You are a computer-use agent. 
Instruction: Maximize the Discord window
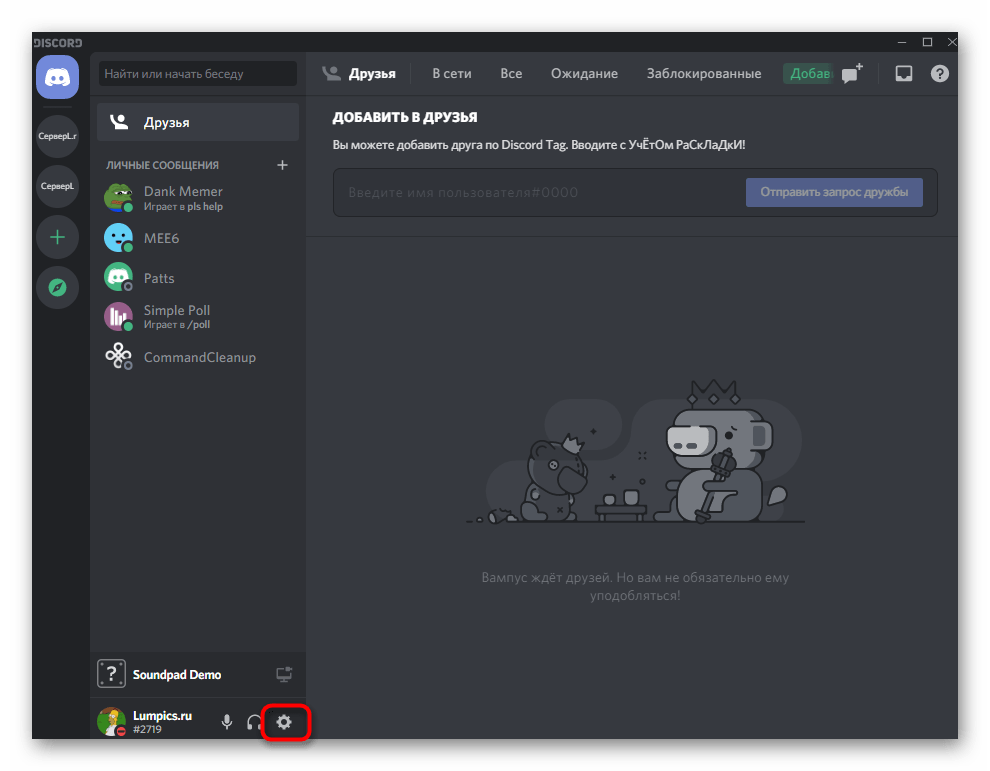point(927,42)
